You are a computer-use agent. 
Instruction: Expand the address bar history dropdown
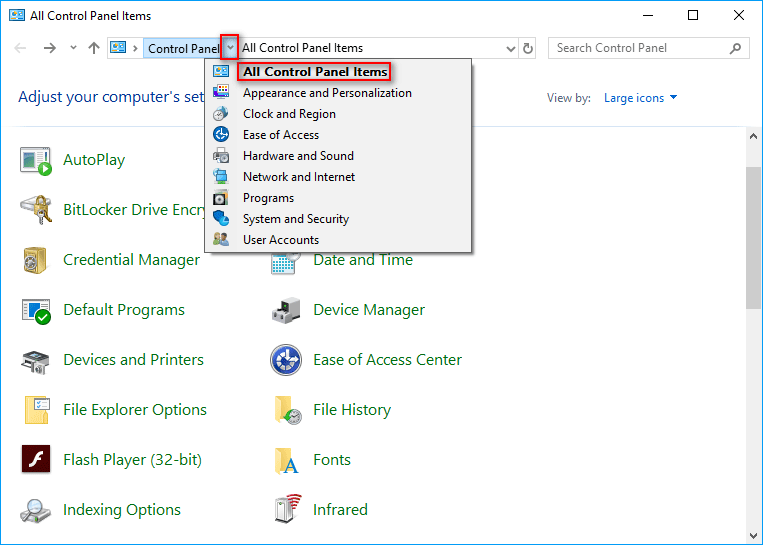pyautogui.click(x=510, y=48)
